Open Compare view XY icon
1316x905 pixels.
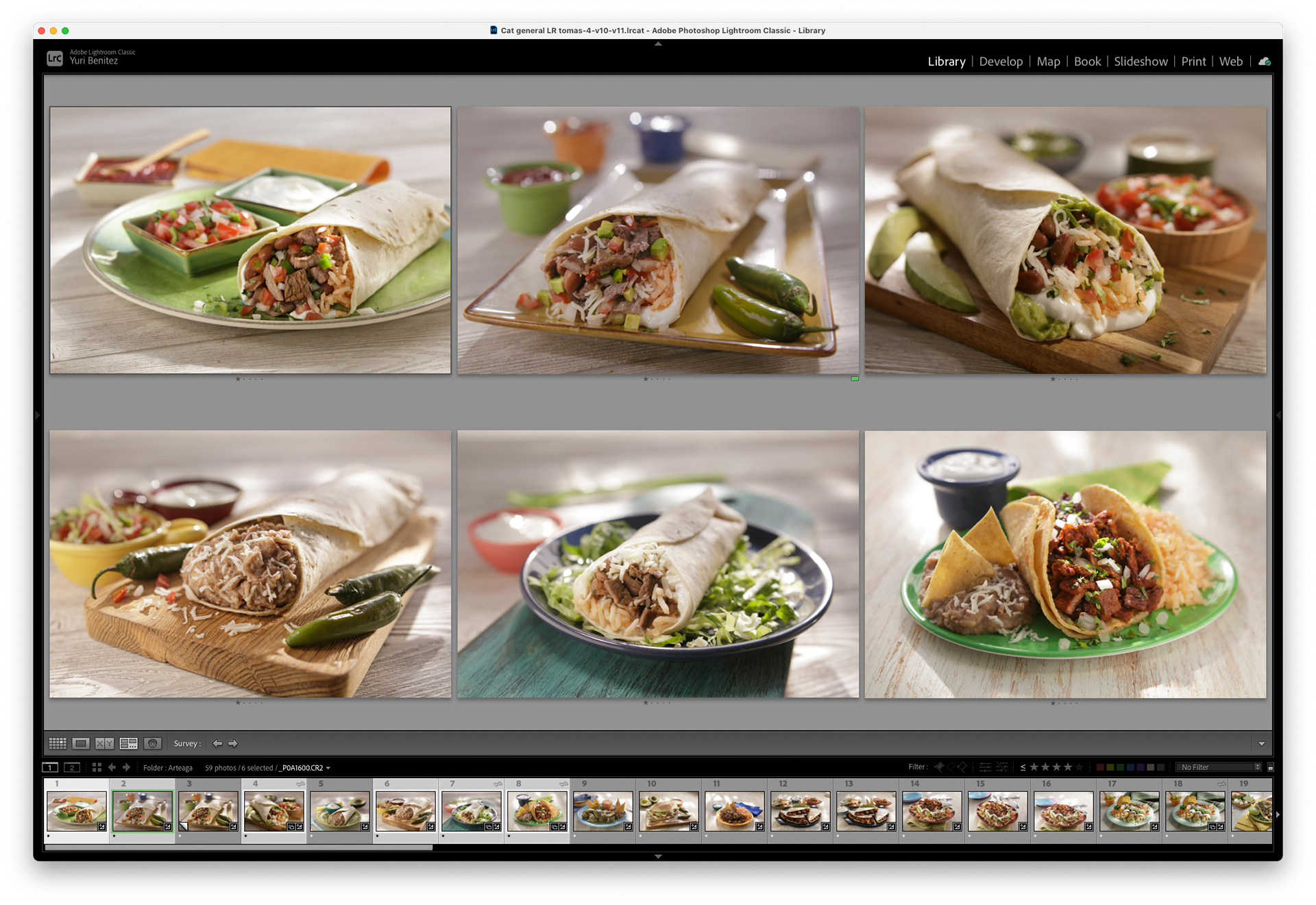[104, 743]
